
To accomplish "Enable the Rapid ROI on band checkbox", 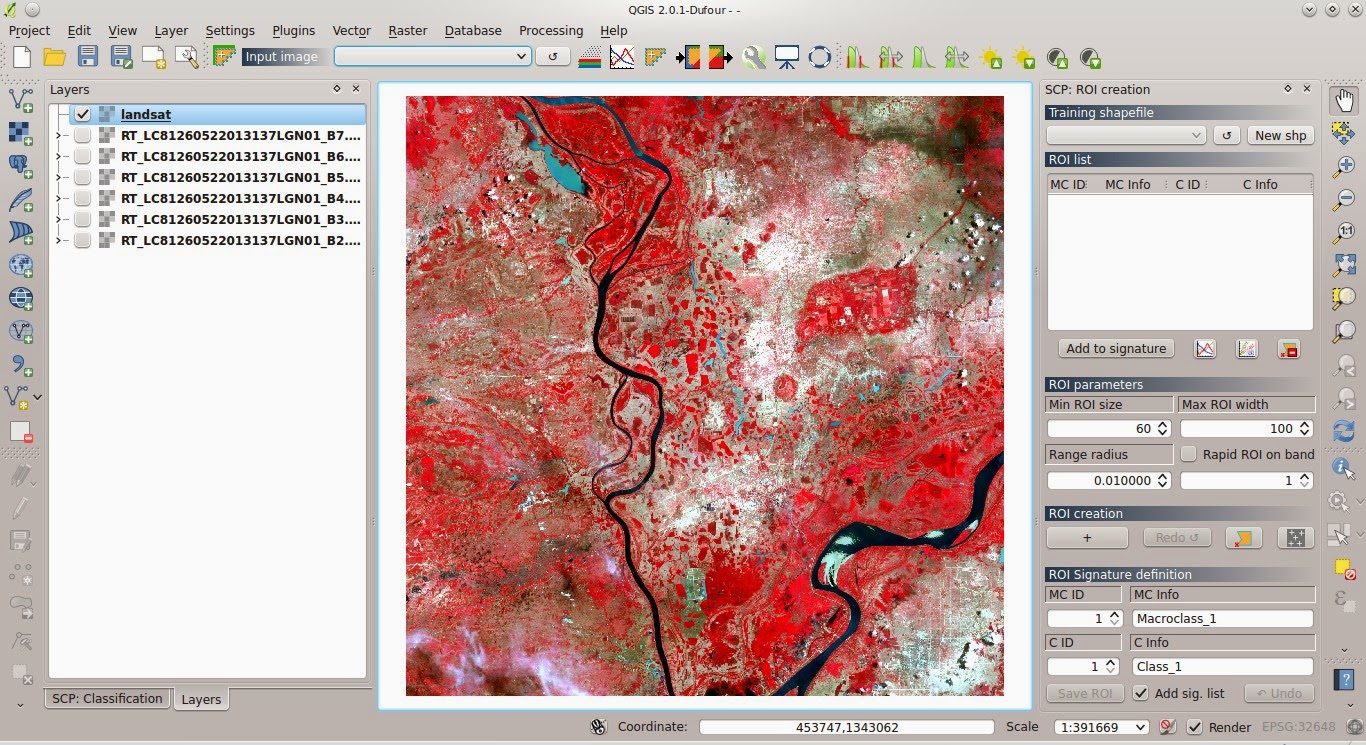I will pyautogui.click(x=1189, y=454).
